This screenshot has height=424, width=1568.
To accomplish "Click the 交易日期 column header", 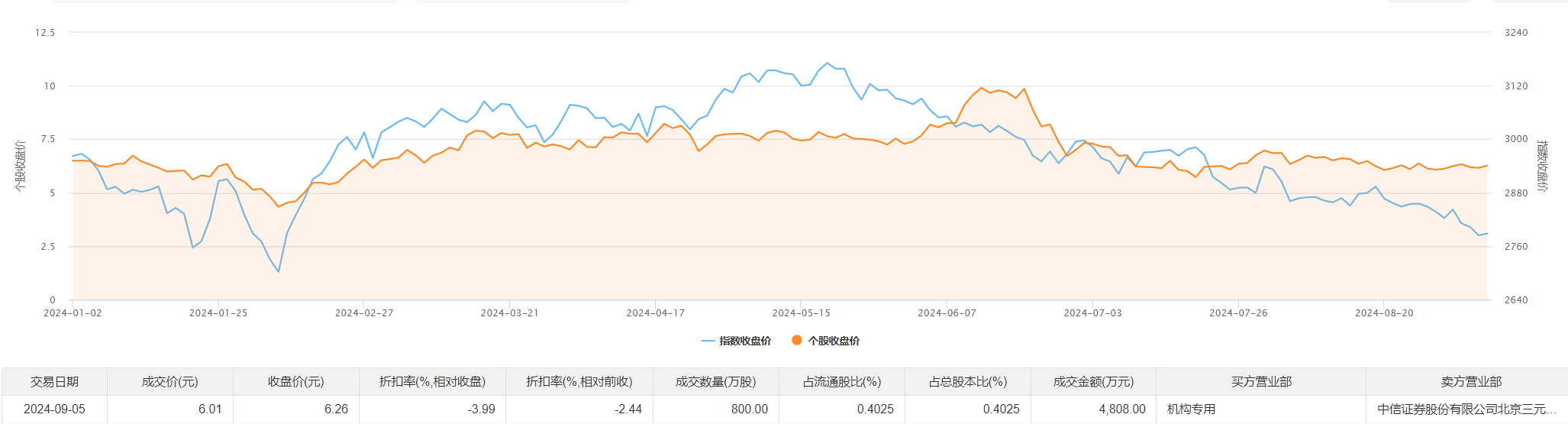I will pos(54,381).
